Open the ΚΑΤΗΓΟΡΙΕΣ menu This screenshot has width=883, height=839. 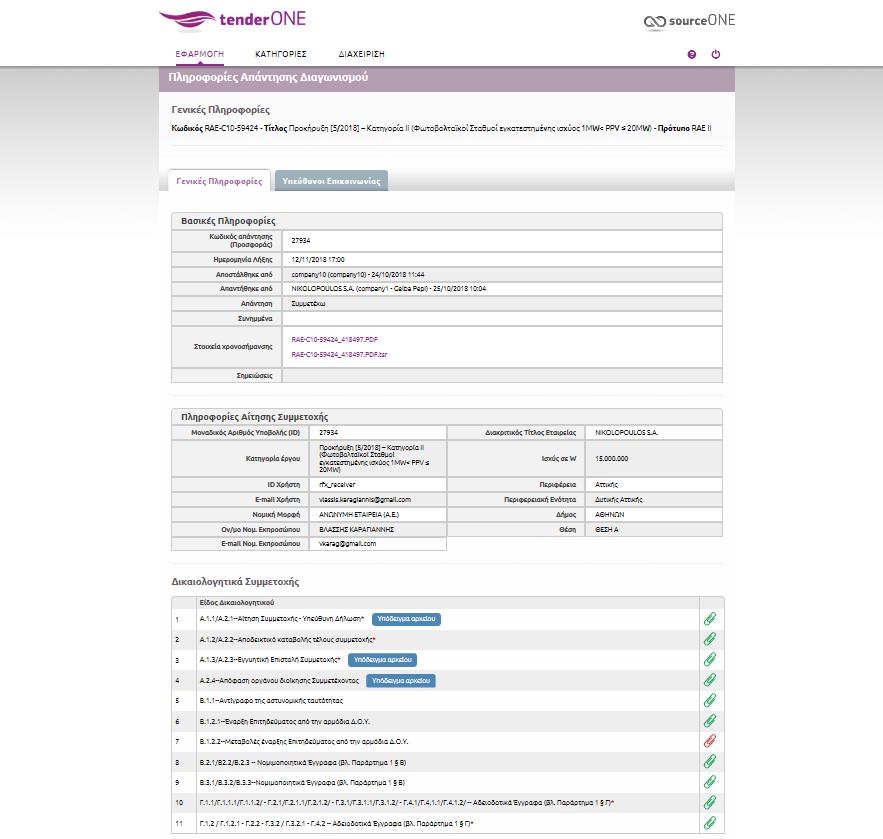point(280,54)
